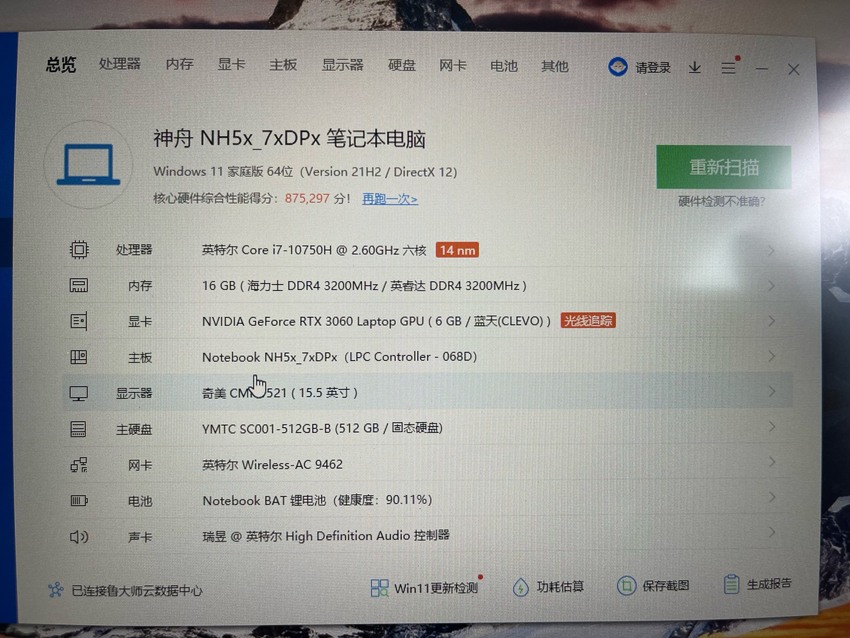Click the 保存截图 button label
850x638 pixels.
(x=666, y=585)
